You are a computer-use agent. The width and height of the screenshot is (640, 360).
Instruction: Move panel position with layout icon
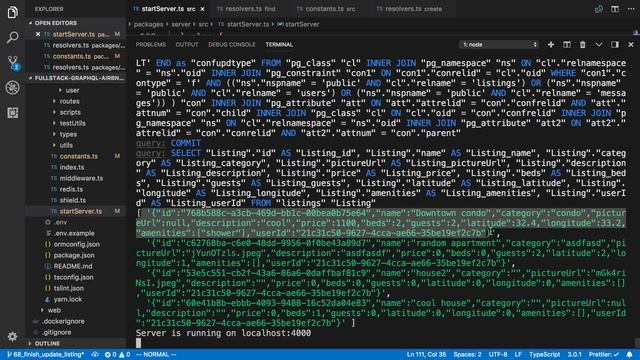click(615, 44)
